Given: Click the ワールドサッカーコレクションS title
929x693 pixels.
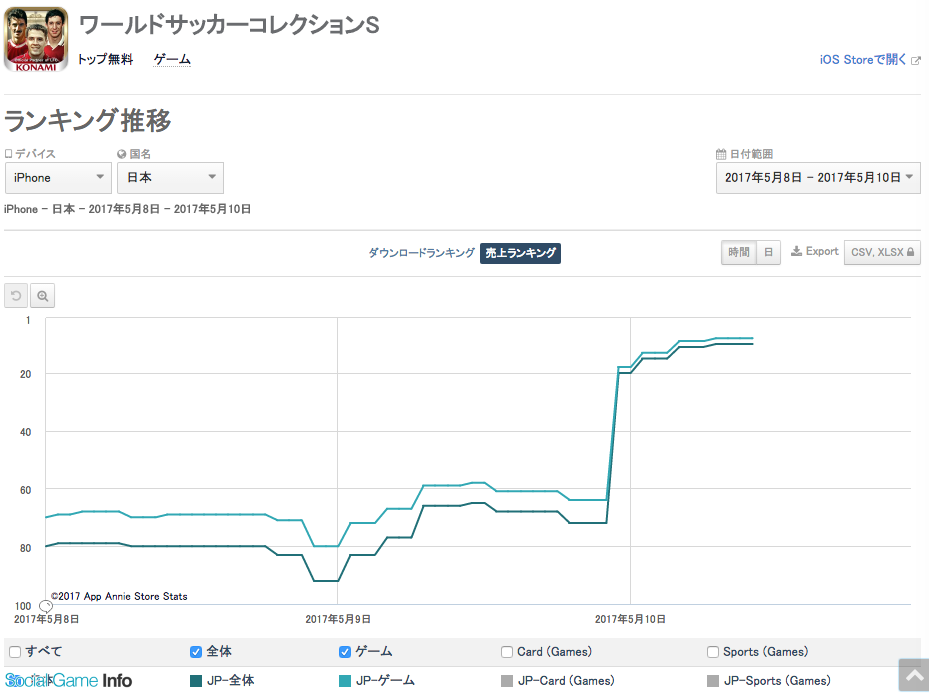Looking at the screenshot, I should (x=229, y=25).
